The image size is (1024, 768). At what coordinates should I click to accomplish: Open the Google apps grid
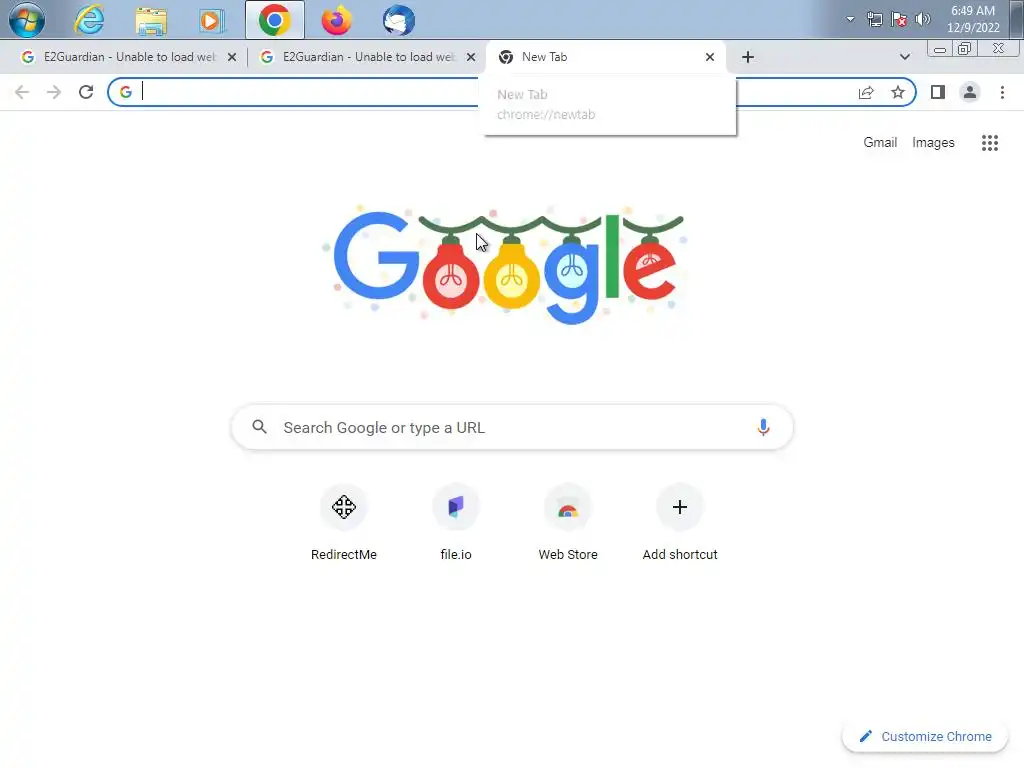pos(989,142)
